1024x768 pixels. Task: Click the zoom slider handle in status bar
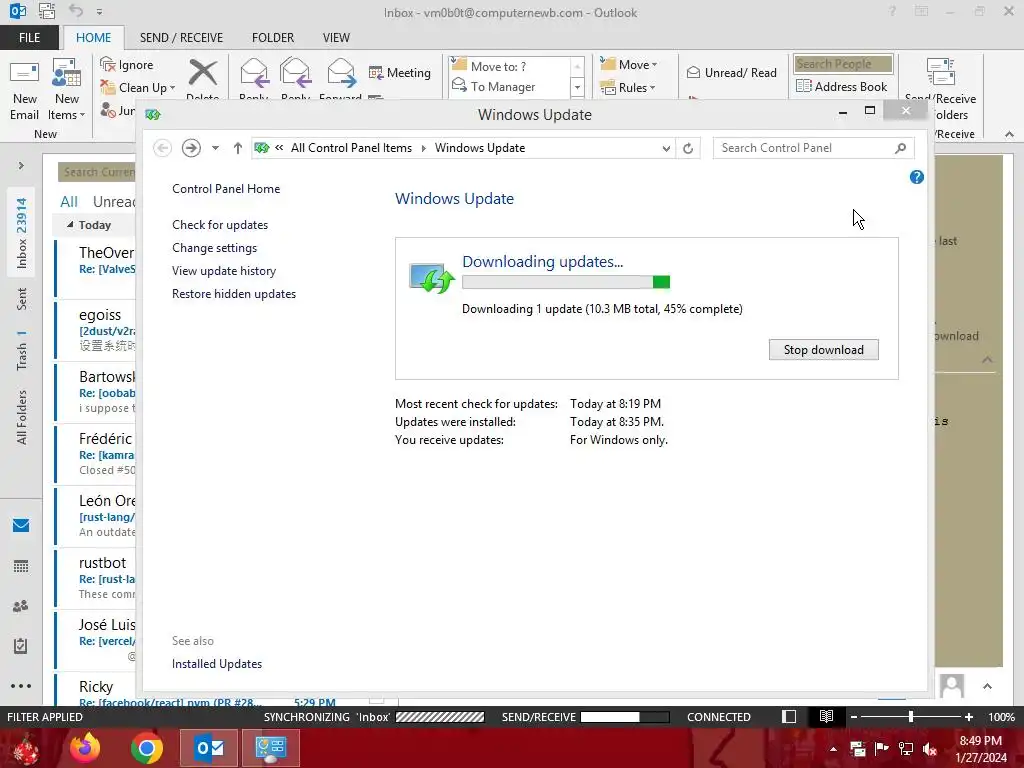tap(910, 716)
